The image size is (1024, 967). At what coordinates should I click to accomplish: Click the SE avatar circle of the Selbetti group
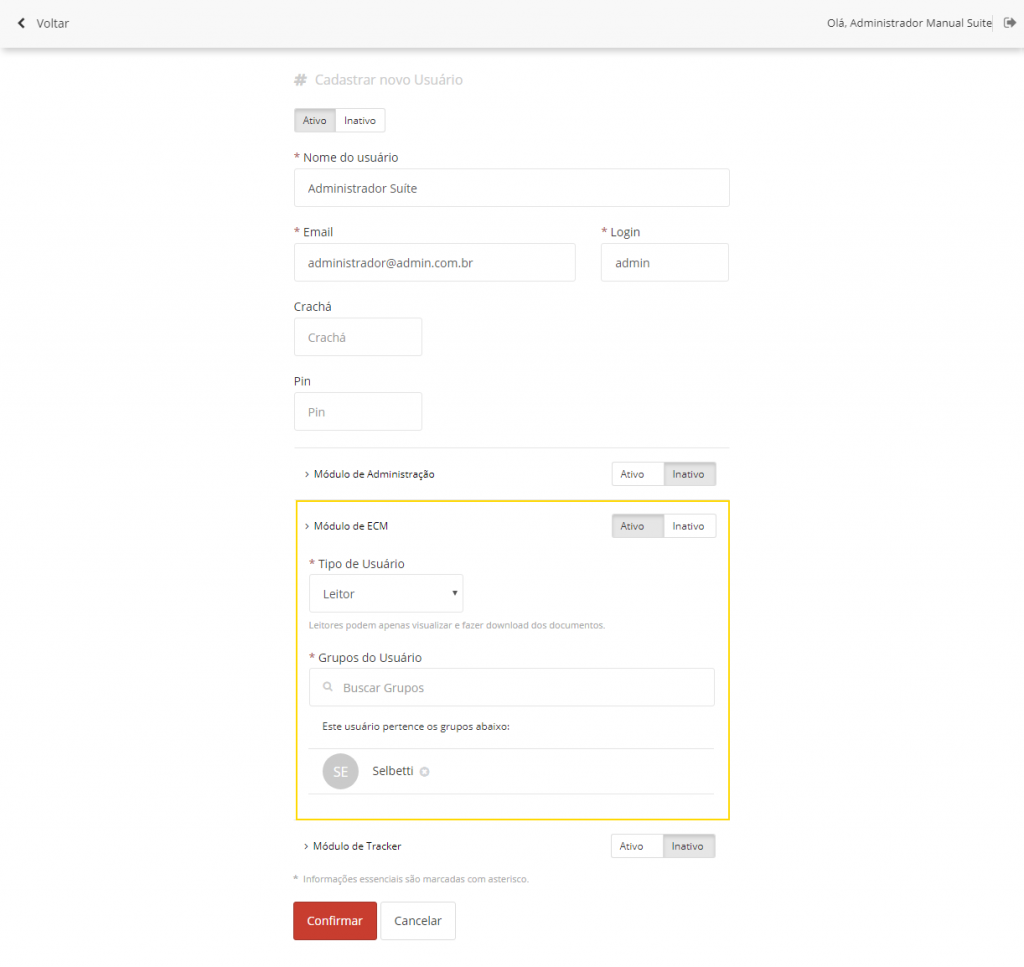pyautogui.click(x=340, y=771)
